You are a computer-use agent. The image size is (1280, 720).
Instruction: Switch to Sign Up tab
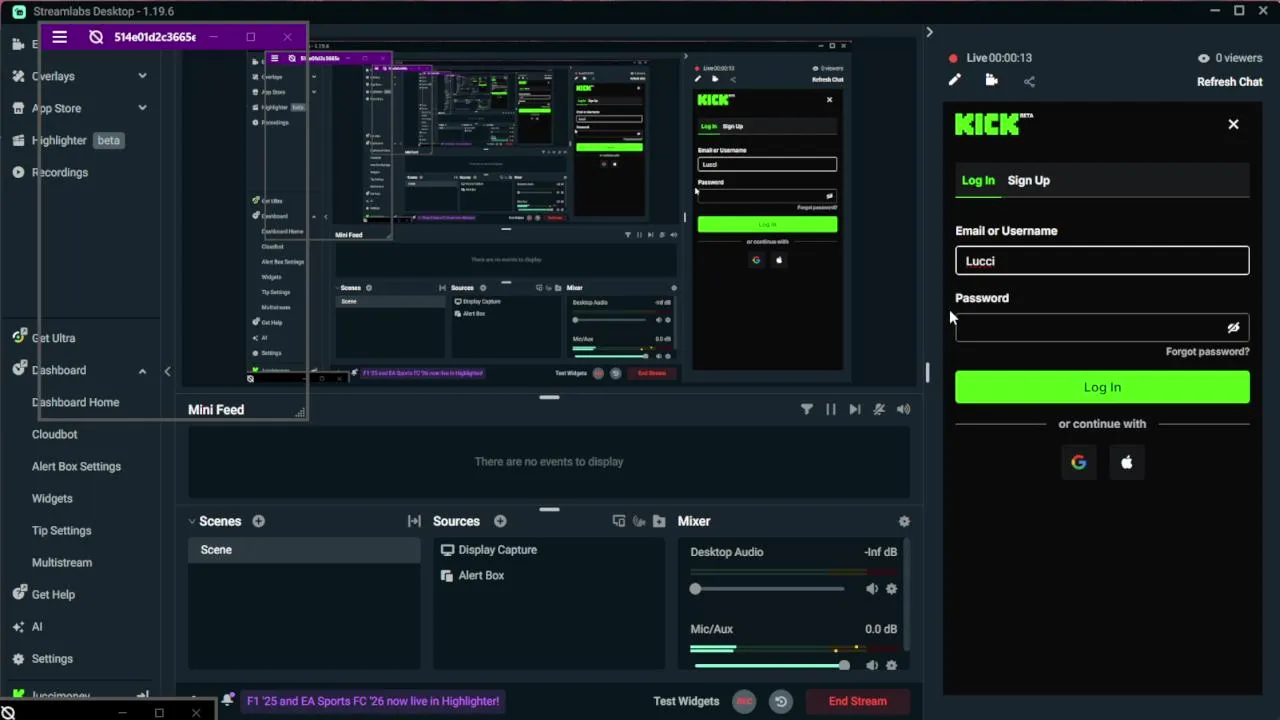coord(1028,180)
